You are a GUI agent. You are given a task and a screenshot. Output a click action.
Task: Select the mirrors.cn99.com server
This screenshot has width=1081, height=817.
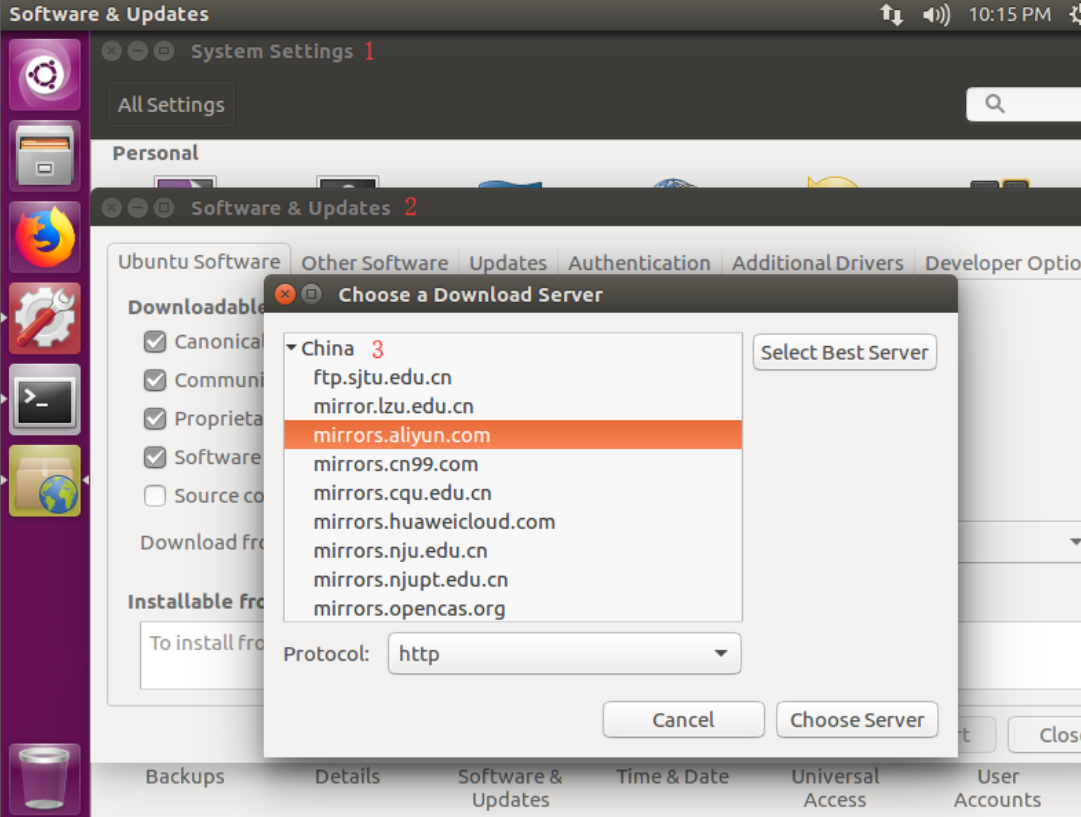pyautogui.click(x=513, y=464)
